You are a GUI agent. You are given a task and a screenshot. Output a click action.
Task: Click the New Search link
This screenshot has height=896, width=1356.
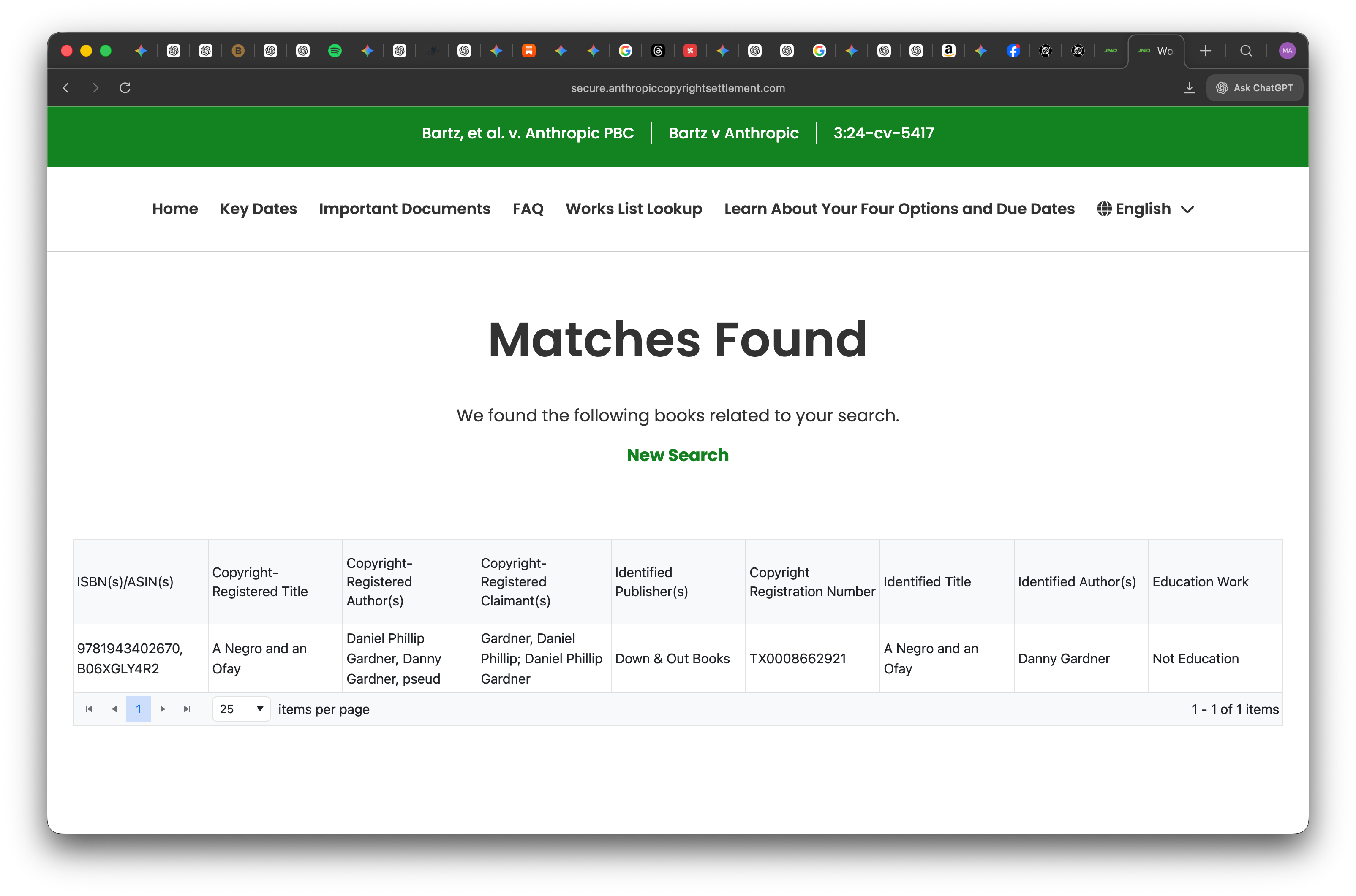point(678,456)
